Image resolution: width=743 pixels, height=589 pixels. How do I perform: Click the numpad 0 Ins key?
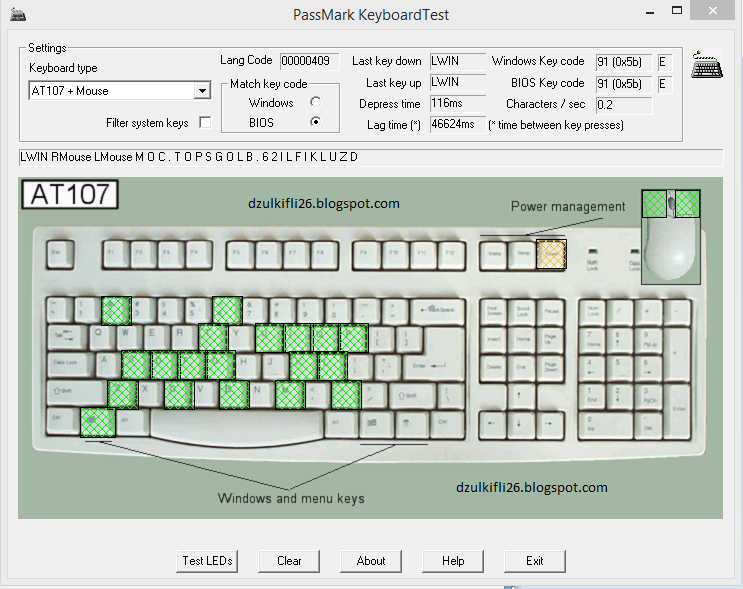coord(607,425)
